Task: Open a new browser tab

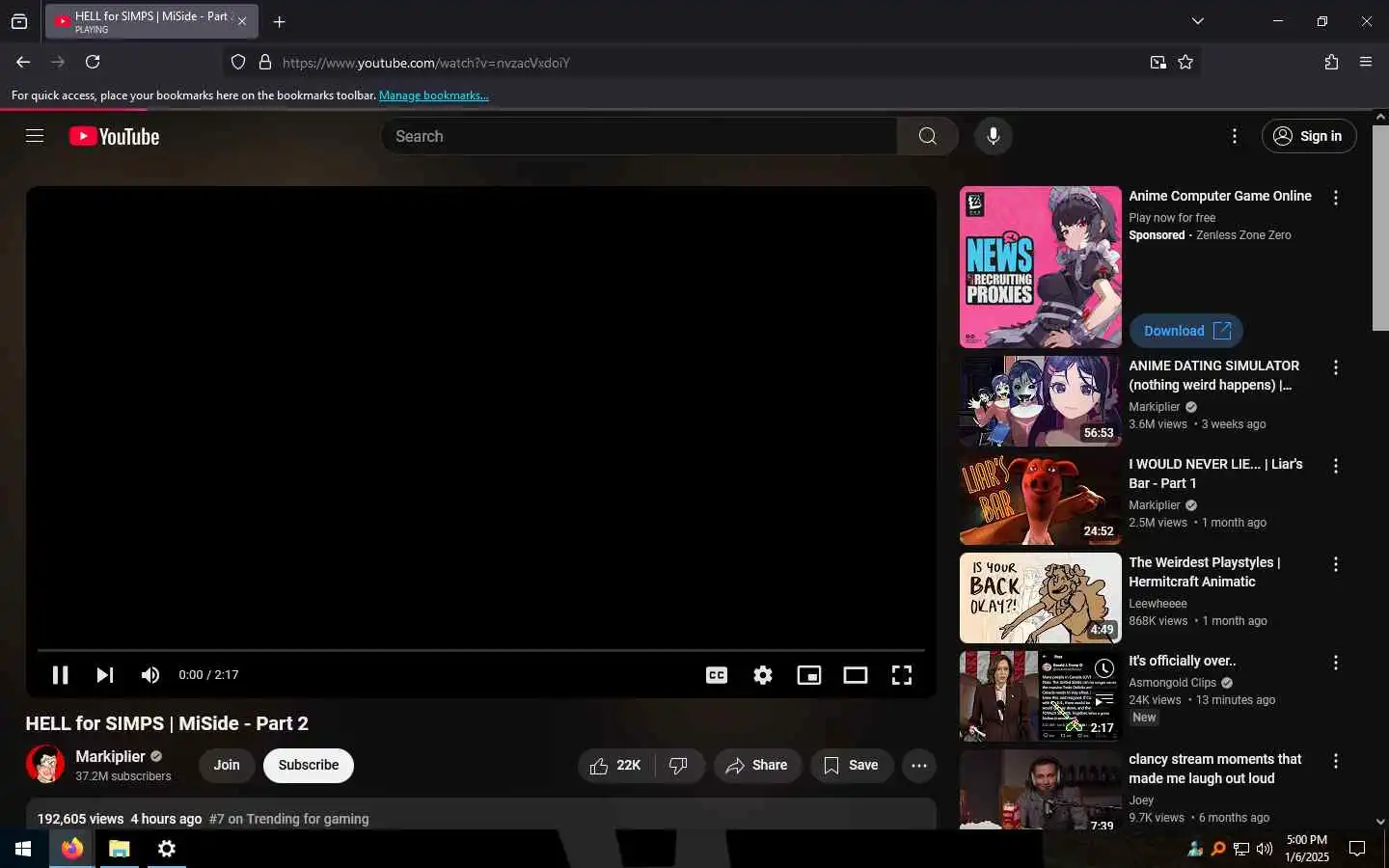Action: click(x=279, y=21)
